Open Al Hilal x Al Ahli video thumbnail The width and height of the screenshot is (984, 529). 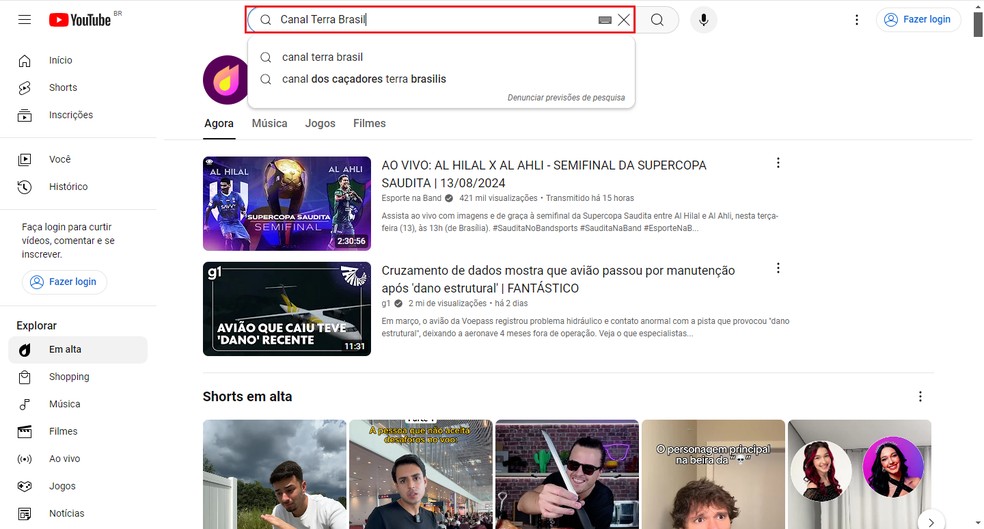click(x=287, y=204)
